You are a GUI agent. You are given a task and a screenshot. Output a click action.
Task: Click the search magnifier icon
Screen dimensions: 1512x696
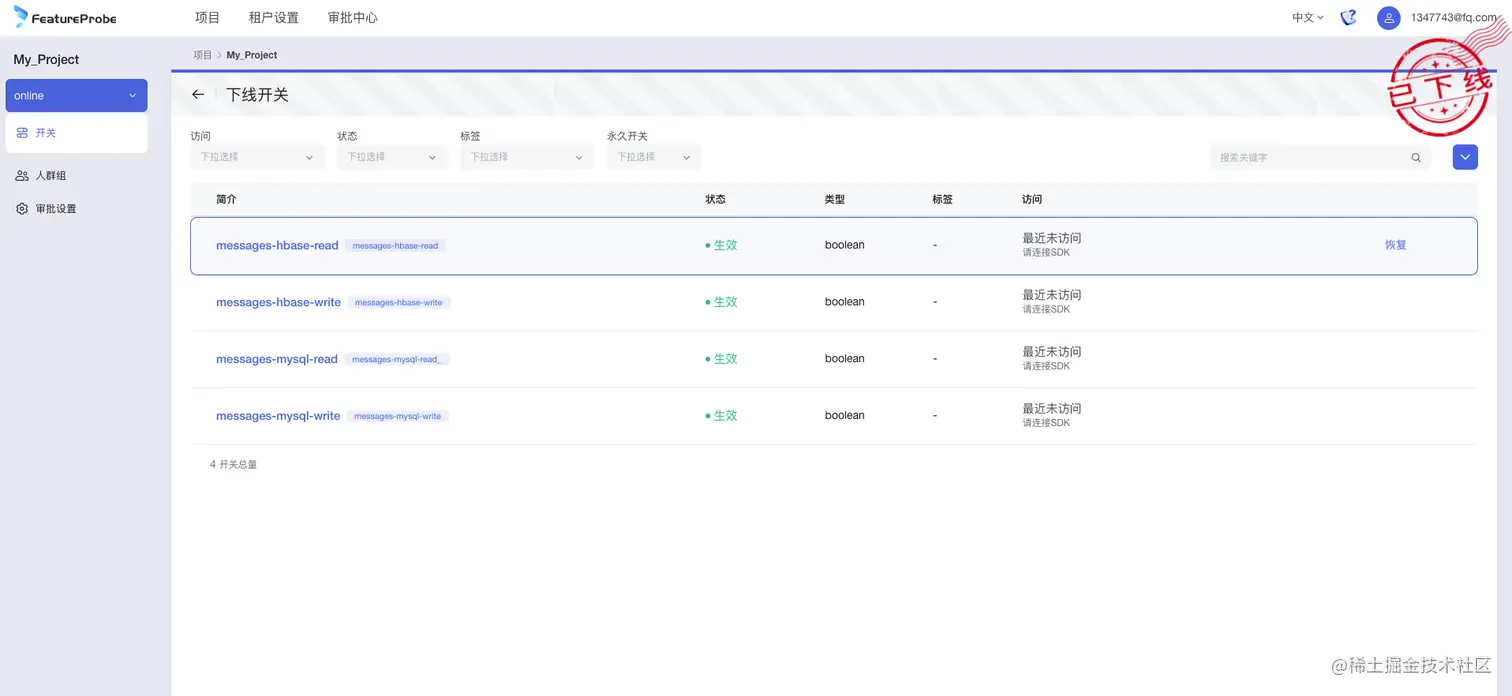coord(1416,157)
